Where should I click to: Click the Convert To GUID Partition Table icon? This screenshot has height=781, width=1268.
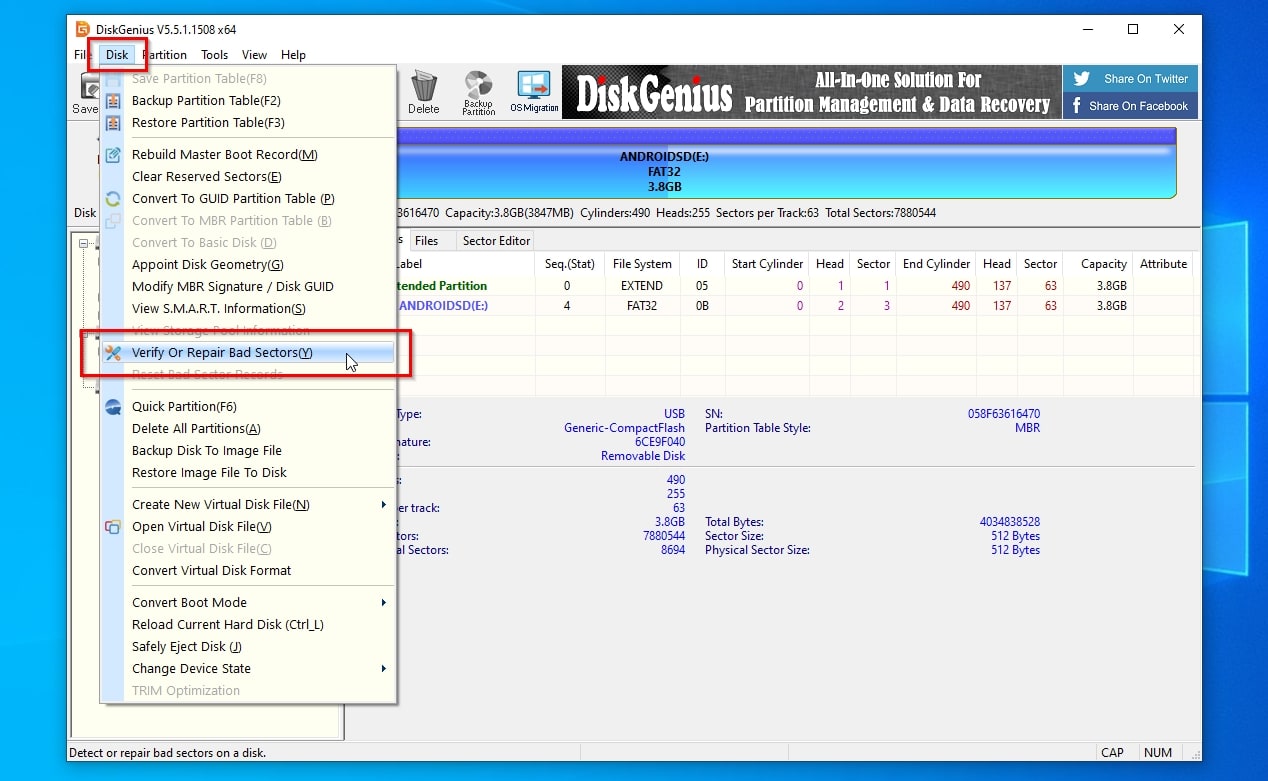[x=113, y=199]
